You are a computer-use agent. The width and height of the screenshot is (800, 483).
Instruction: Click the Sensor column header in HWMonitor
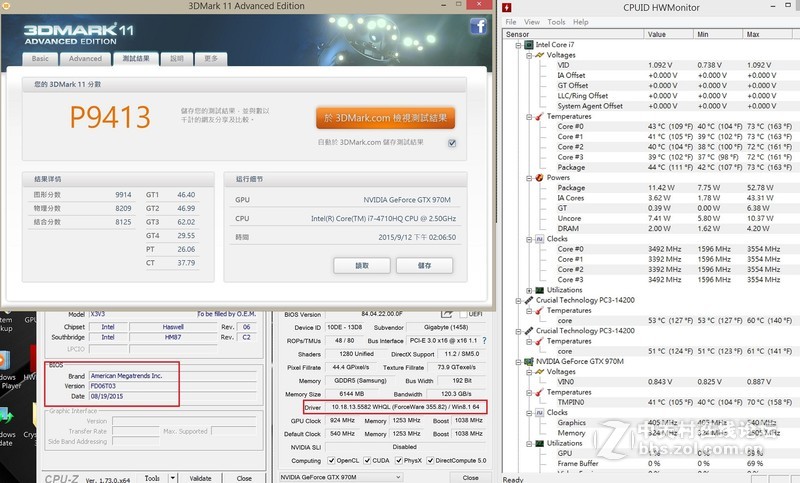[573, 34]
